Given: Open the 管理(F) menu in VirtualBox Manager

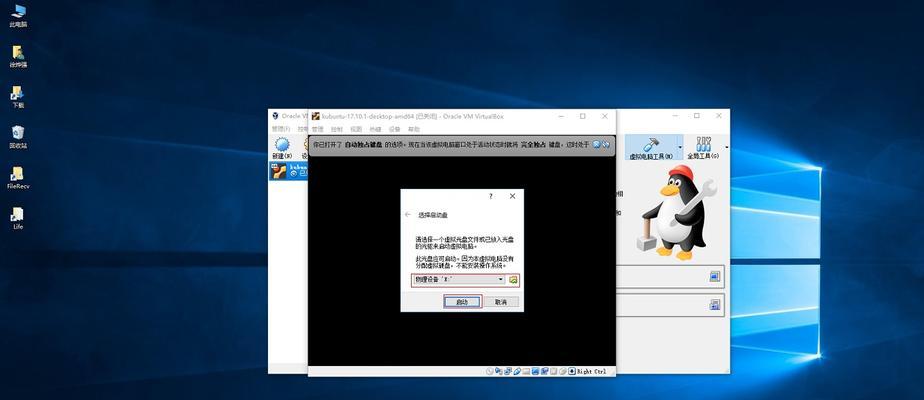Looking at the screenshot, I should [x=280, y=129].
